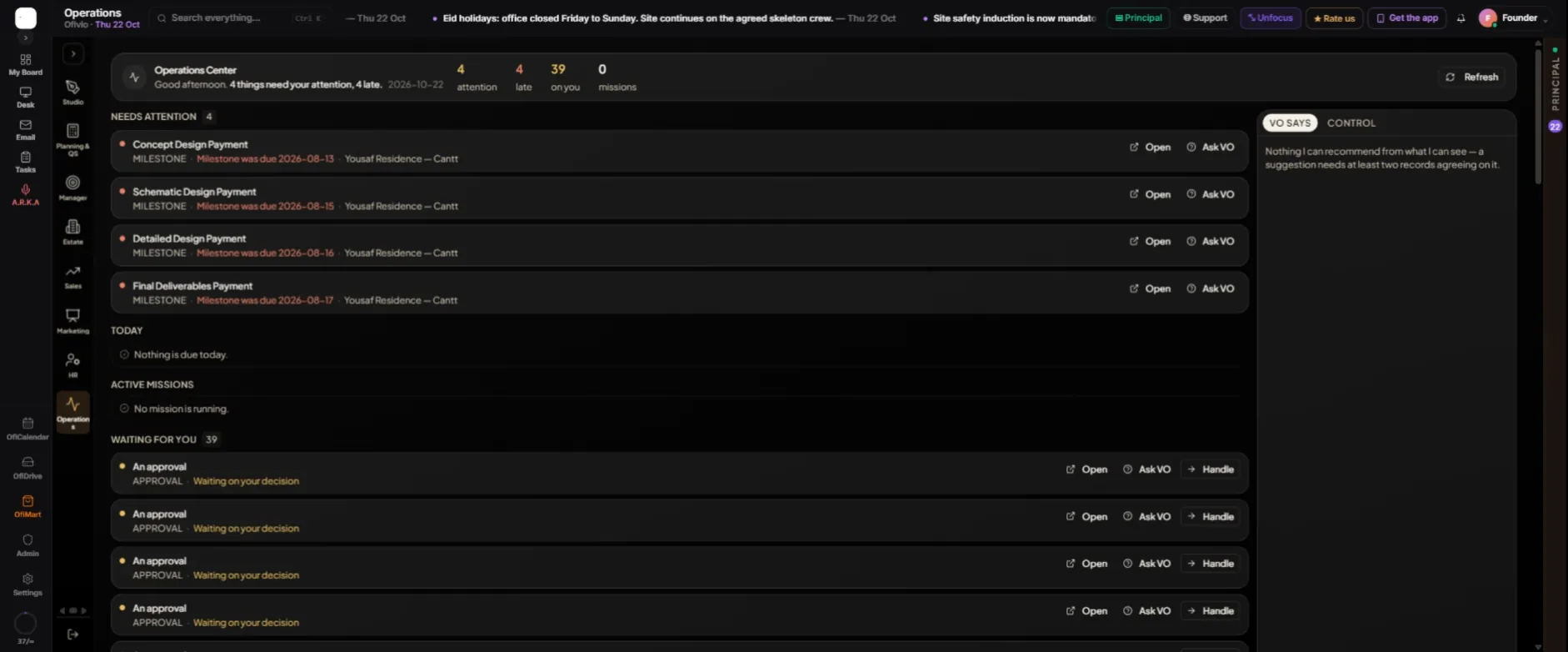1568x652 pixels.
Task: Open the HR module
Action: [73, 365]
